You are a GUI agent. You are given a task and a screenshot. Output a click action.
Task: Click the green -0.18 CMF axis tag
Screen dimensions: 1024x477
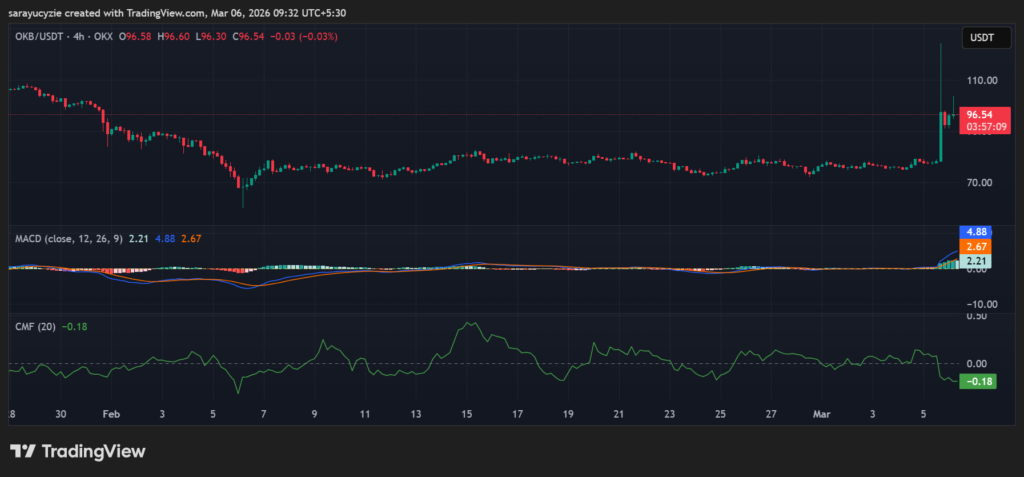click(x=975, y=382)
